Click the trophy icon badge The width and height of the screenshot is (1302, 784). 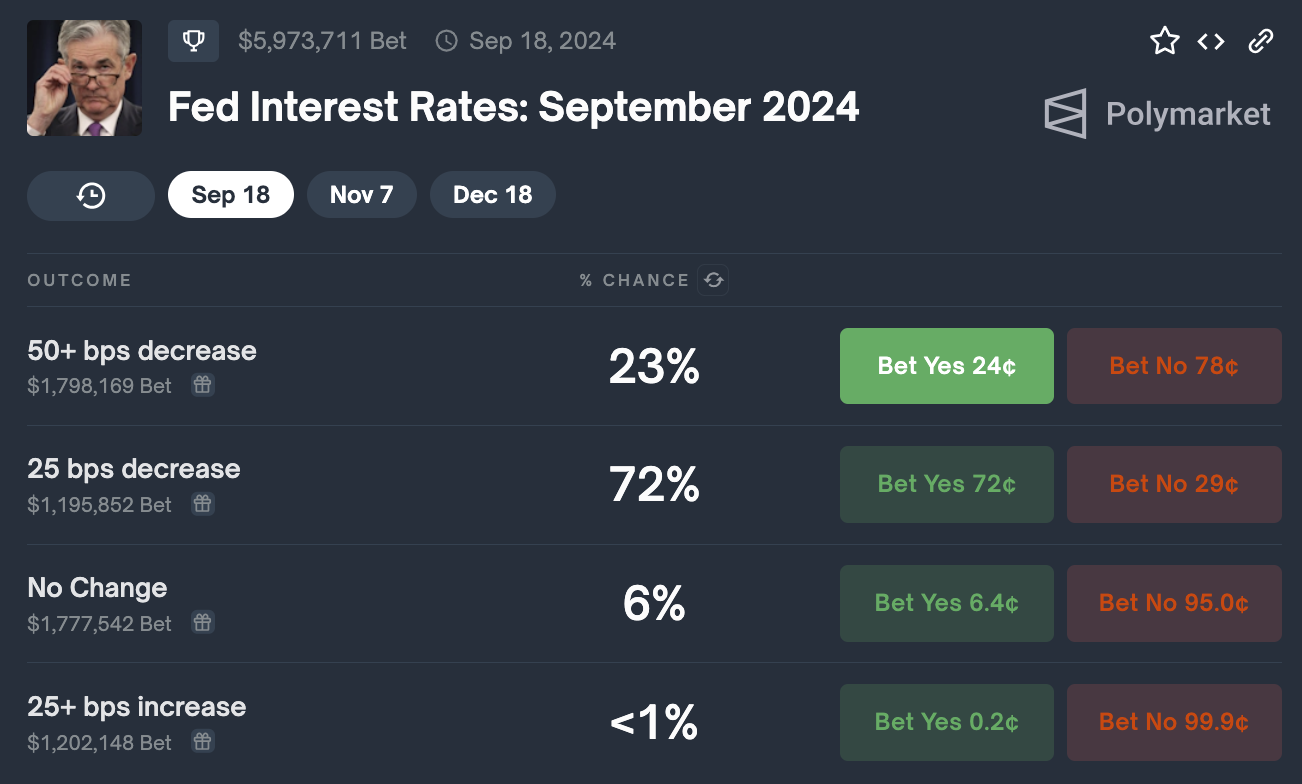point(194,41)
